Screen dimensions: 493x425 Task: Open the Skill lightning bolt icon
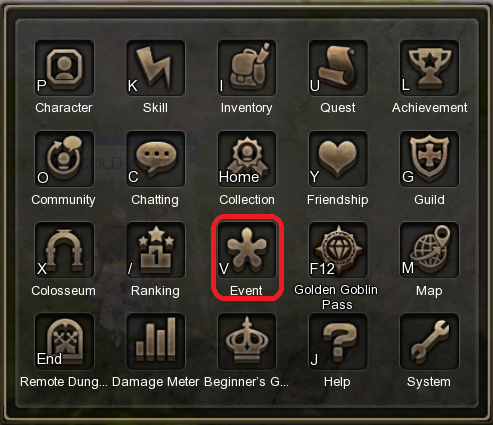click(156, 68)
